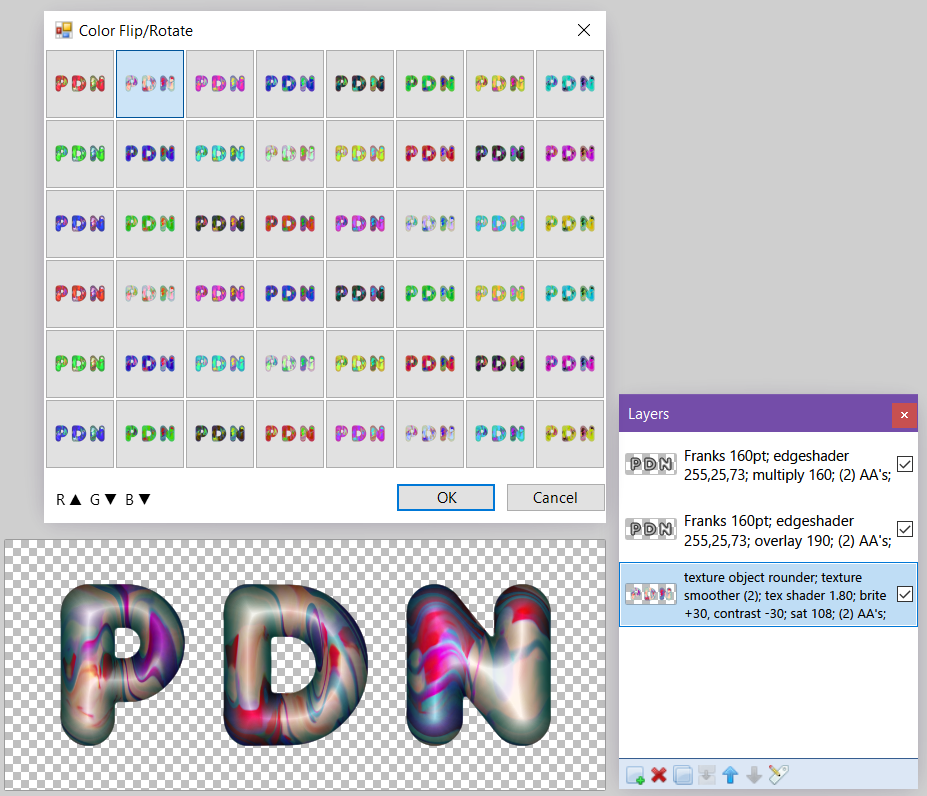
Task: Pick first-row sixth green PDN variant
Action: [430, 84]
